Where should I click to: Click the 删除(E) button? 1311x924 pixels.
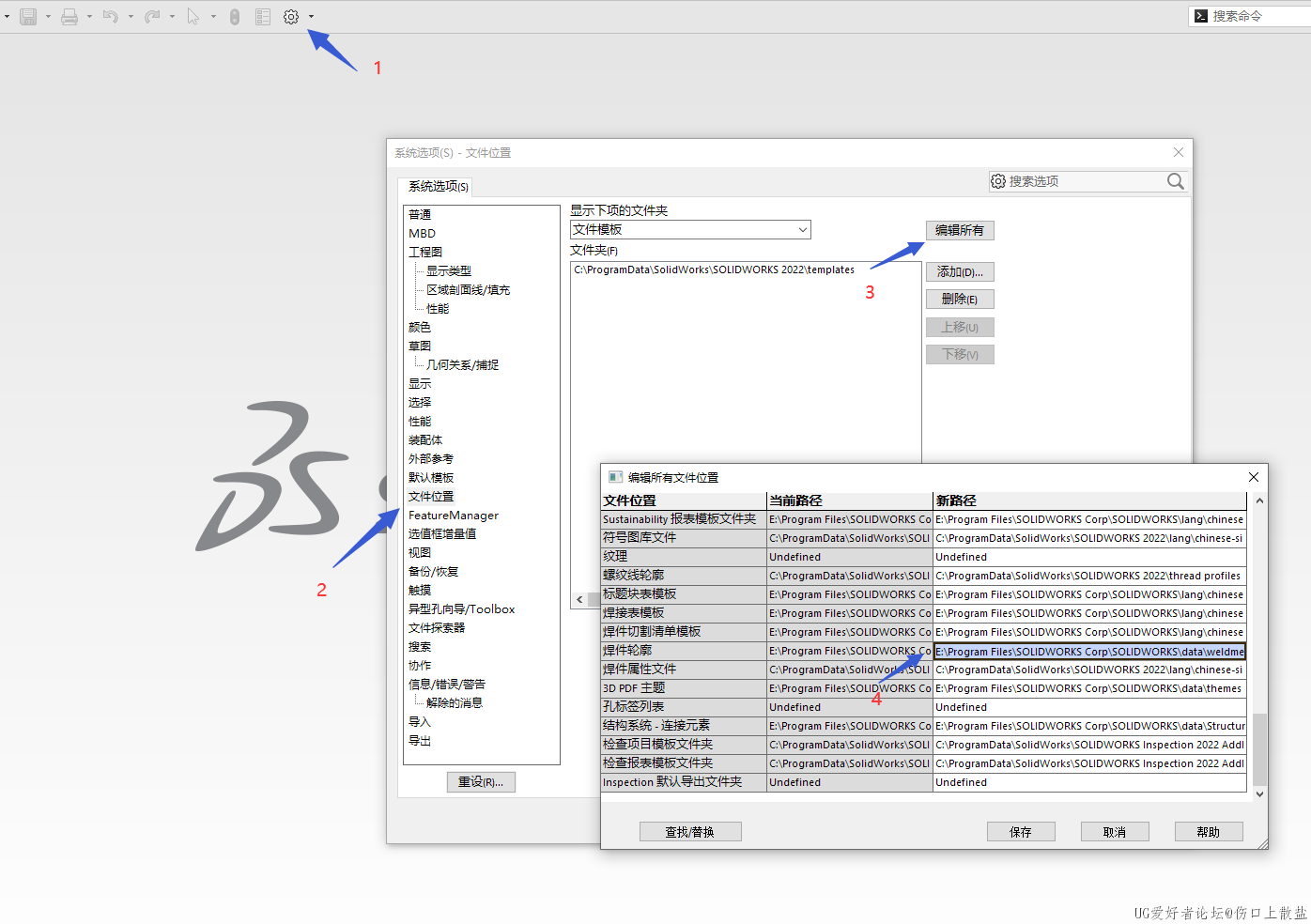[960, 300]
